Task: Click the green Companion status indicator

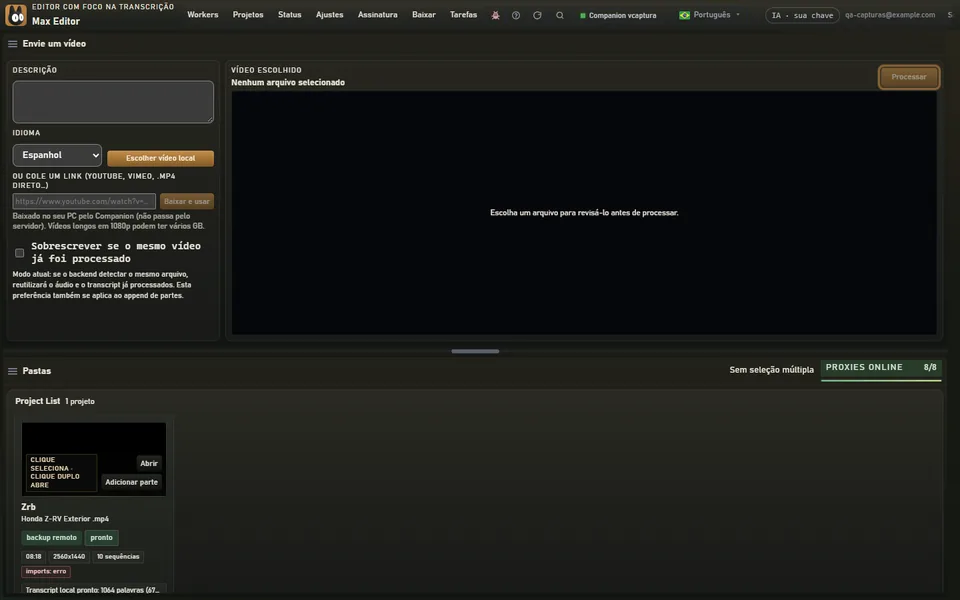Action: point(583,15)
